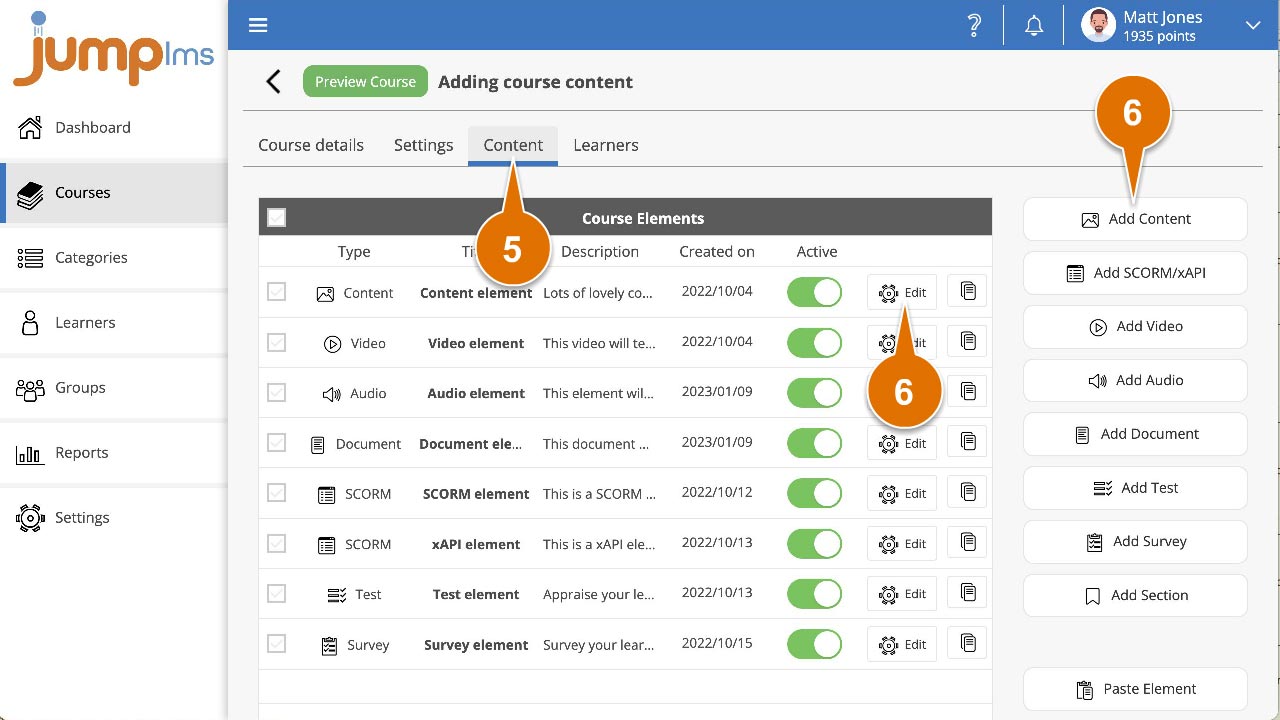Edit the Survey element row
Image resolution: width=1280 pixels, height=720 pixels.
(902, 644)
